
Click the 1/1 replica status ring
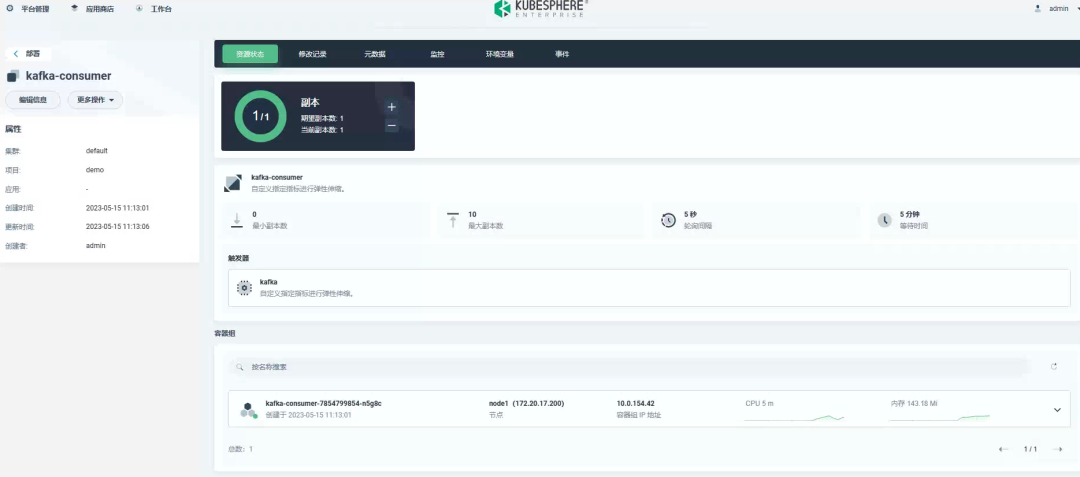pyautogui.click(x=260, y=116)
